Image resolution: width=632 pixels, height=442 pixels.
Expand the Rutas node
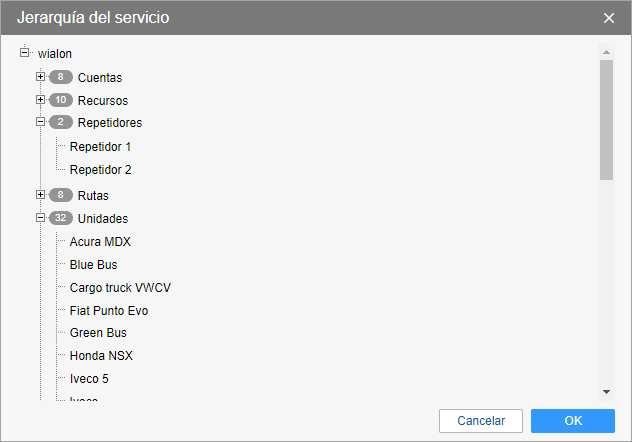(40, 195)
